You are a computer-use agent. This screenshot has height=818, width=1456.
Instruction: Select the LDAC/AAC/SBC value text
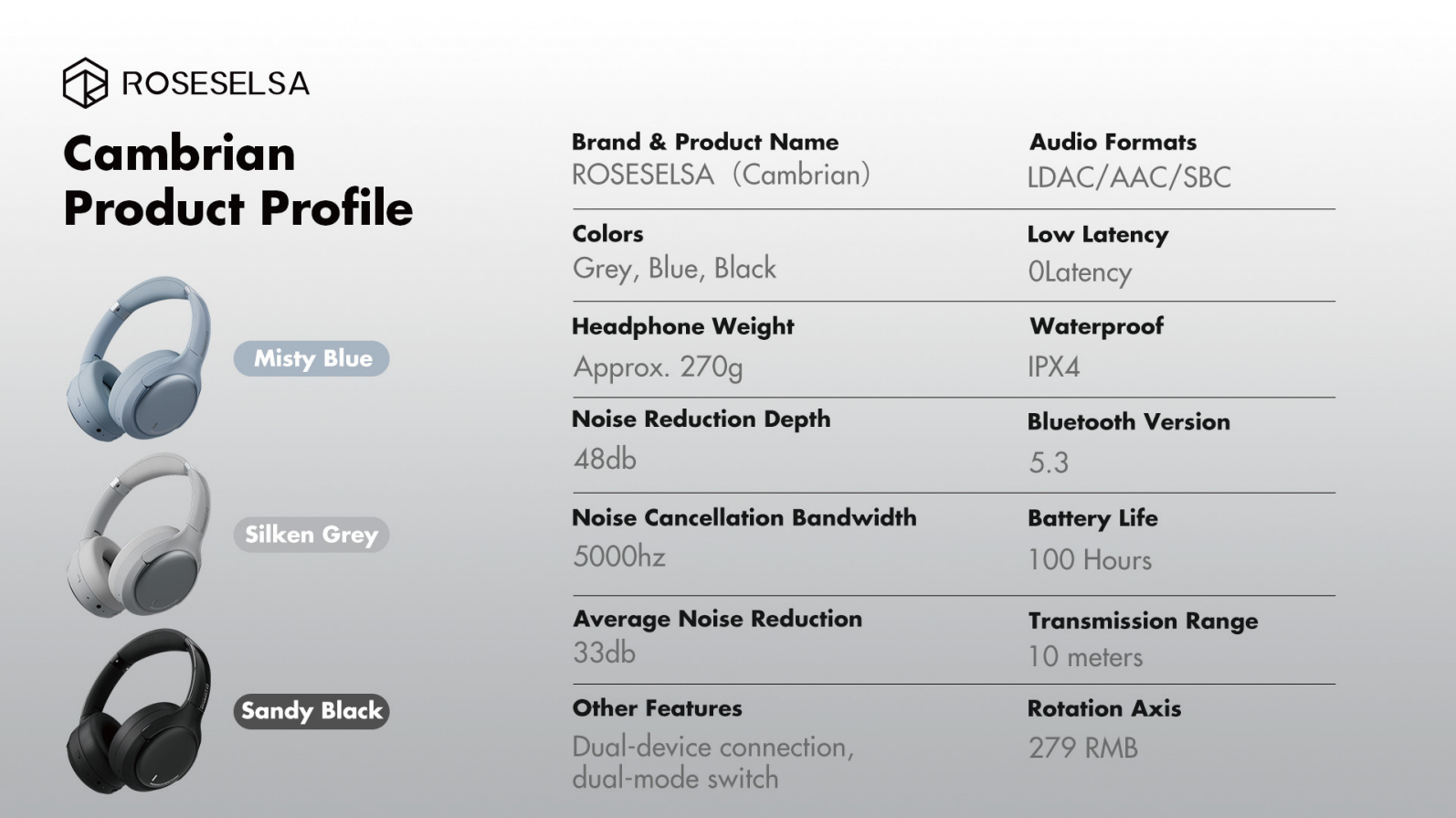coord(1129,177)
